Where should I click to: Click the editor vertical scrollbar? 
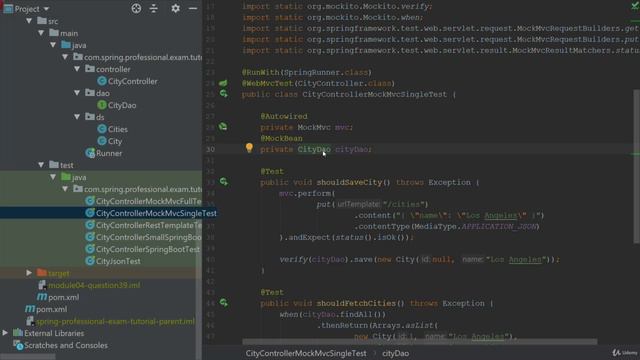click(x=636, y=167)
